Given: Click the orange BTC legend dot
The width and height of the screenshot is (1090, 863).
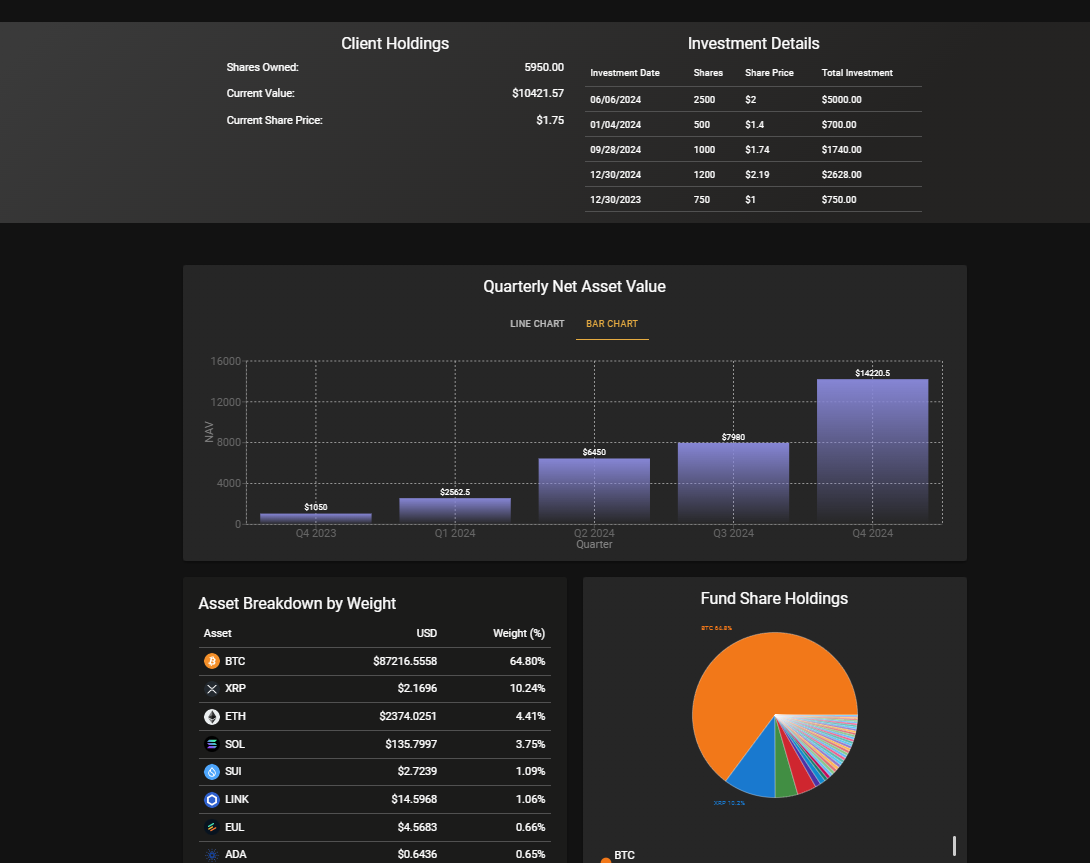Looking at the screenshot, I should (605, 860).
